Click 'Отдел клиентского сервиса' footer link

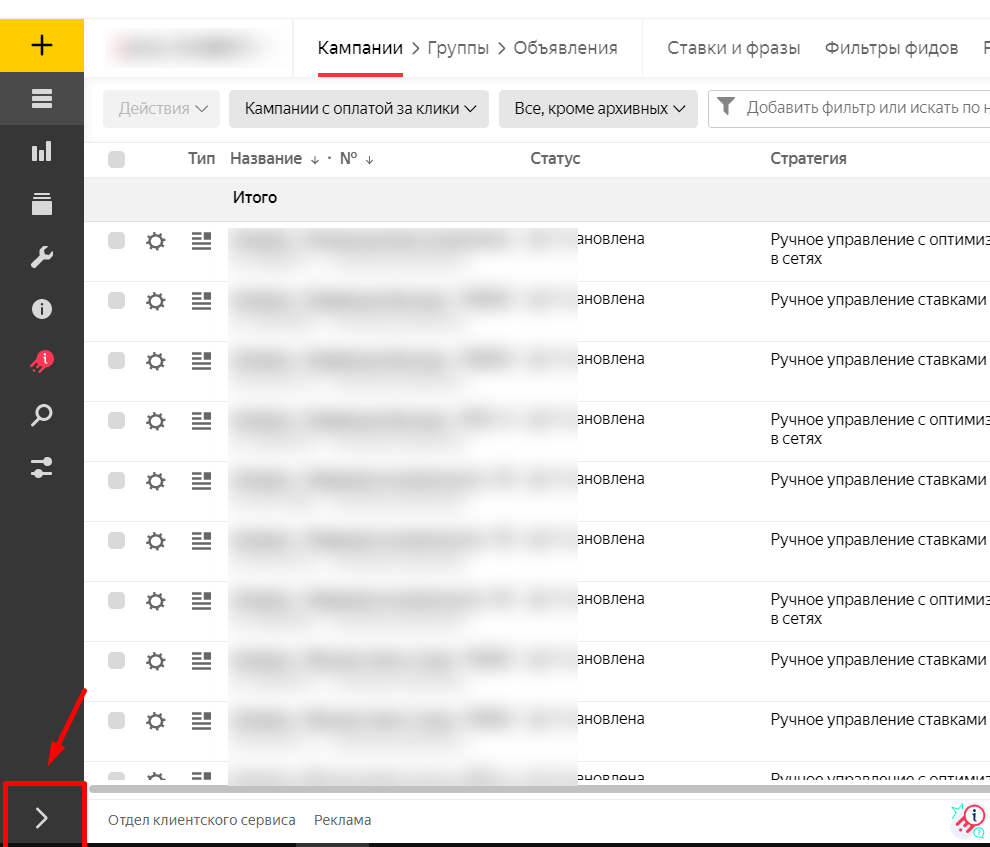point(201,820)
